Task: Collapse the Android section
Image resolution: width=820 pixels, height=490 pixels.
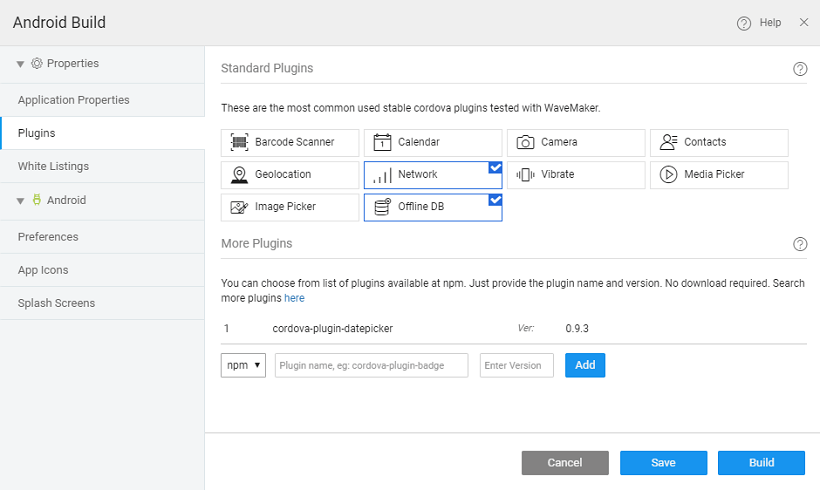Action: (20, 201)
